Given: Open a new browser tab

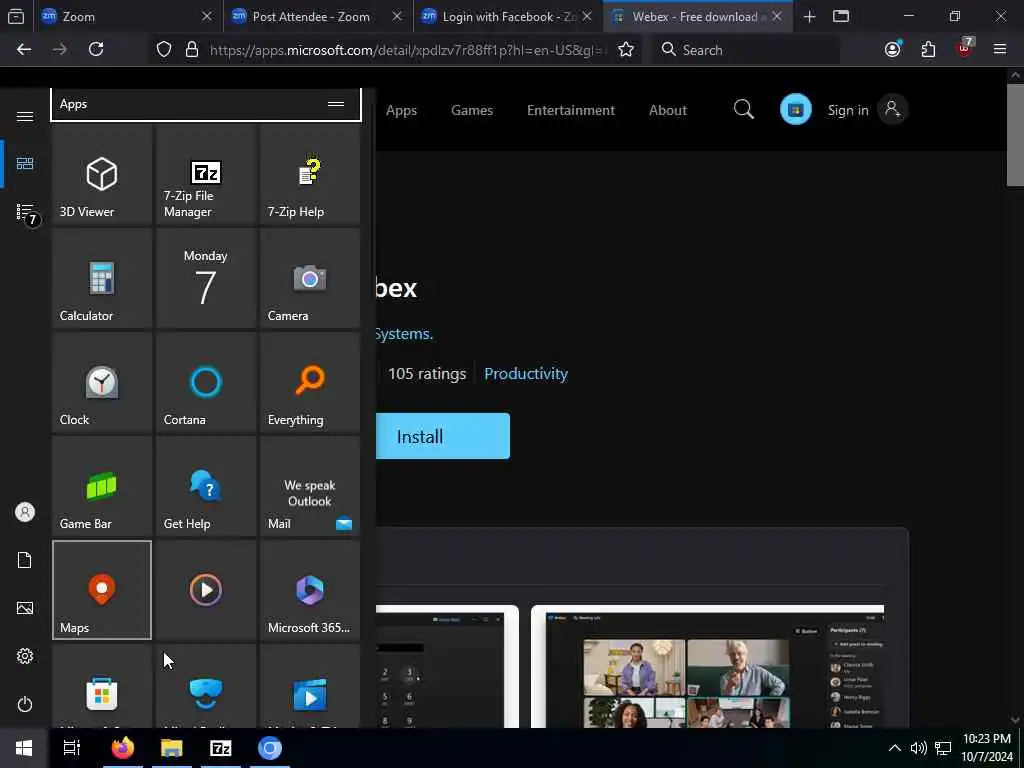Looking at the screenshot, I should point(809,16).
